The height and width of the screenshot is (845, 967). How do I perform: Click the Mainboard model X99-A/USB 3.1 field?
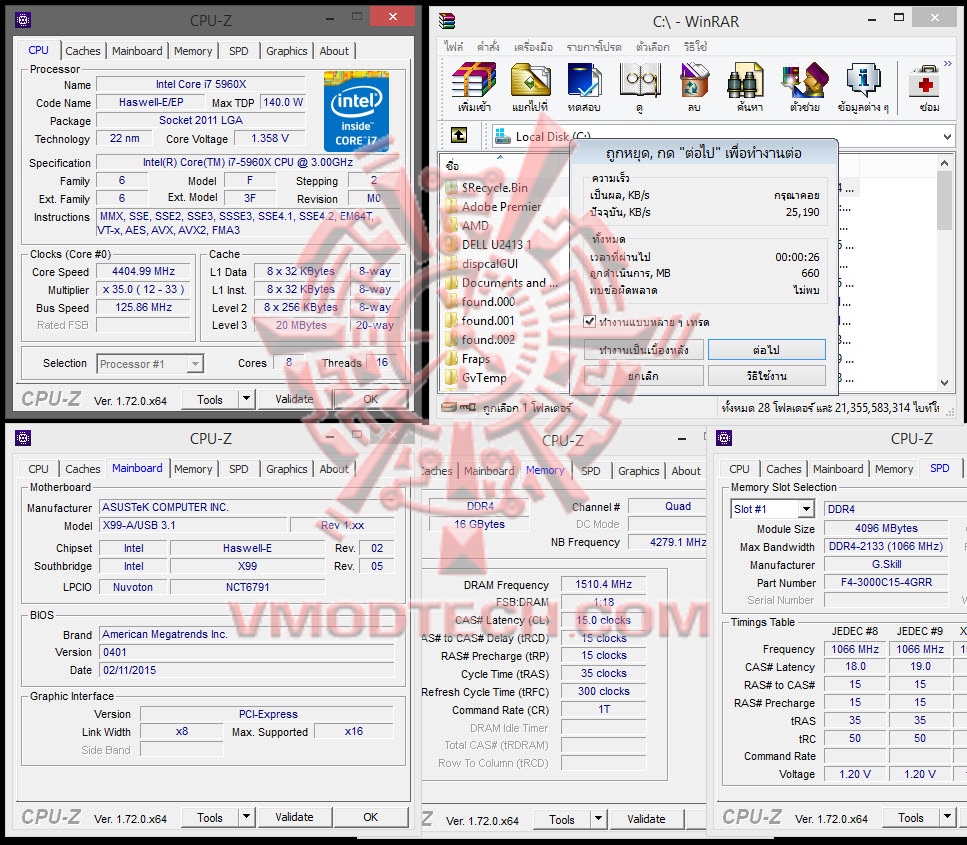coord(192,526)
